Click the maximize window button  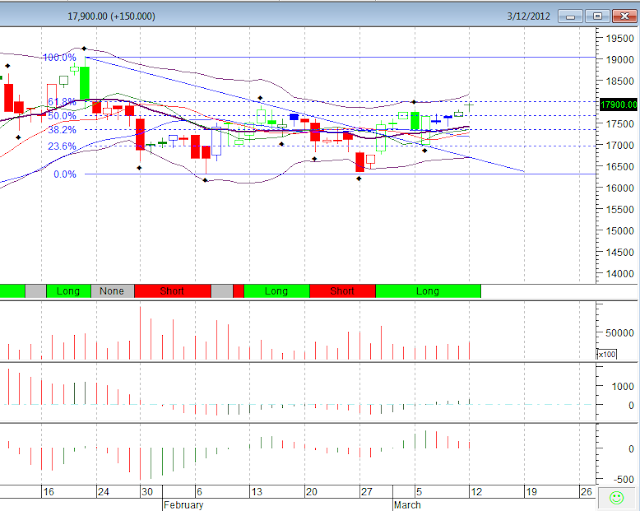(597, 16)
